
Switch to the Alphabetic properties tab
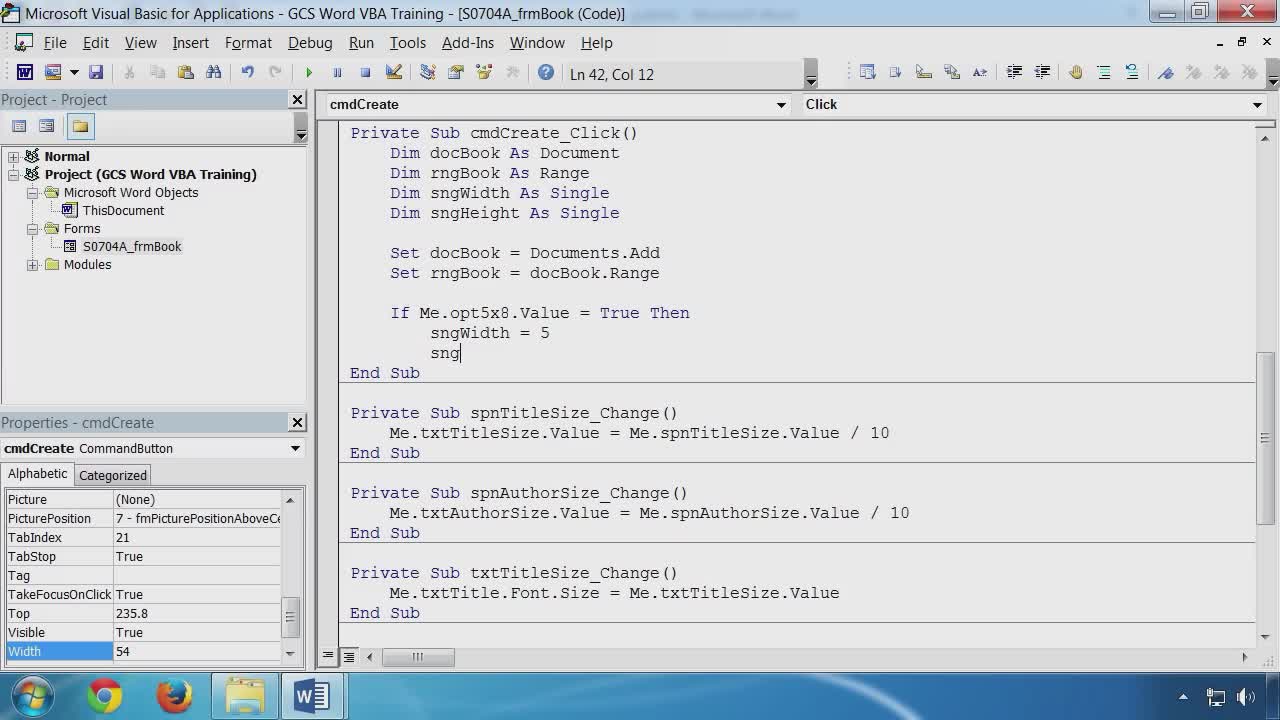pos(38,474)
